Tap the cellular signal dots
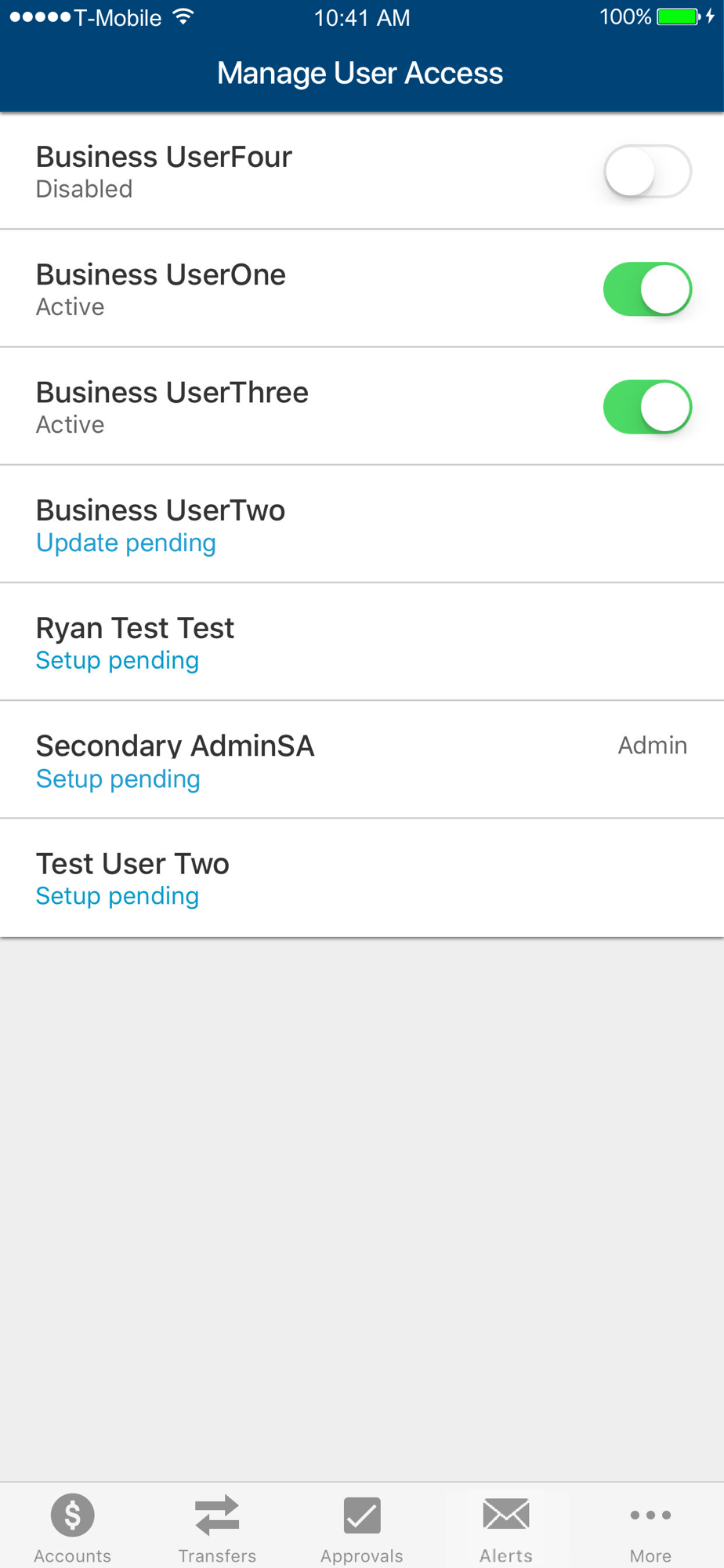724x1568 pixels. tap(40, 16)
